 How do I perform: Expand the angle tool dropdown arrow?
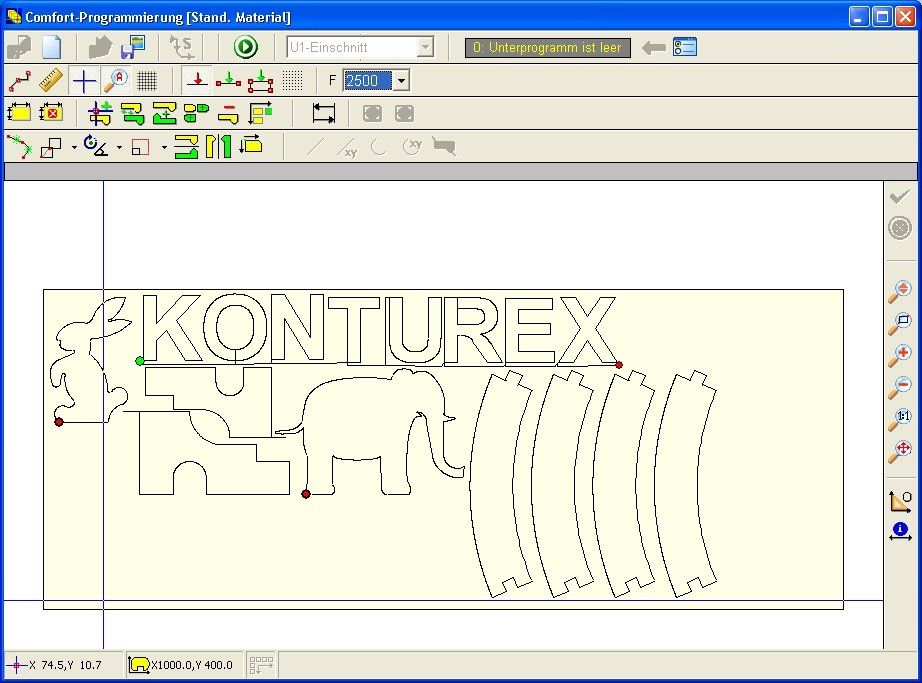pyautogui.click(x=119, y=148)
